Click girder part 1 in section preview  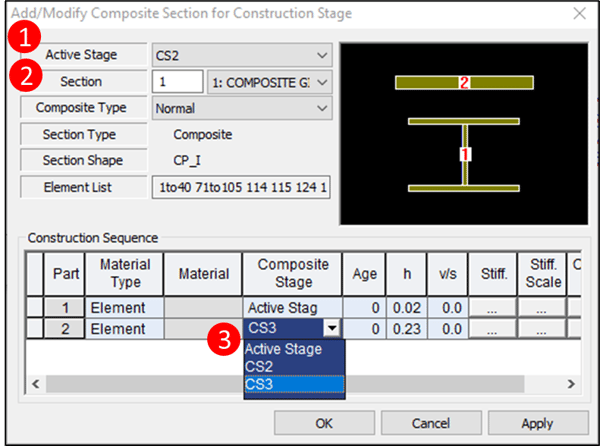(x=465, y=155)
